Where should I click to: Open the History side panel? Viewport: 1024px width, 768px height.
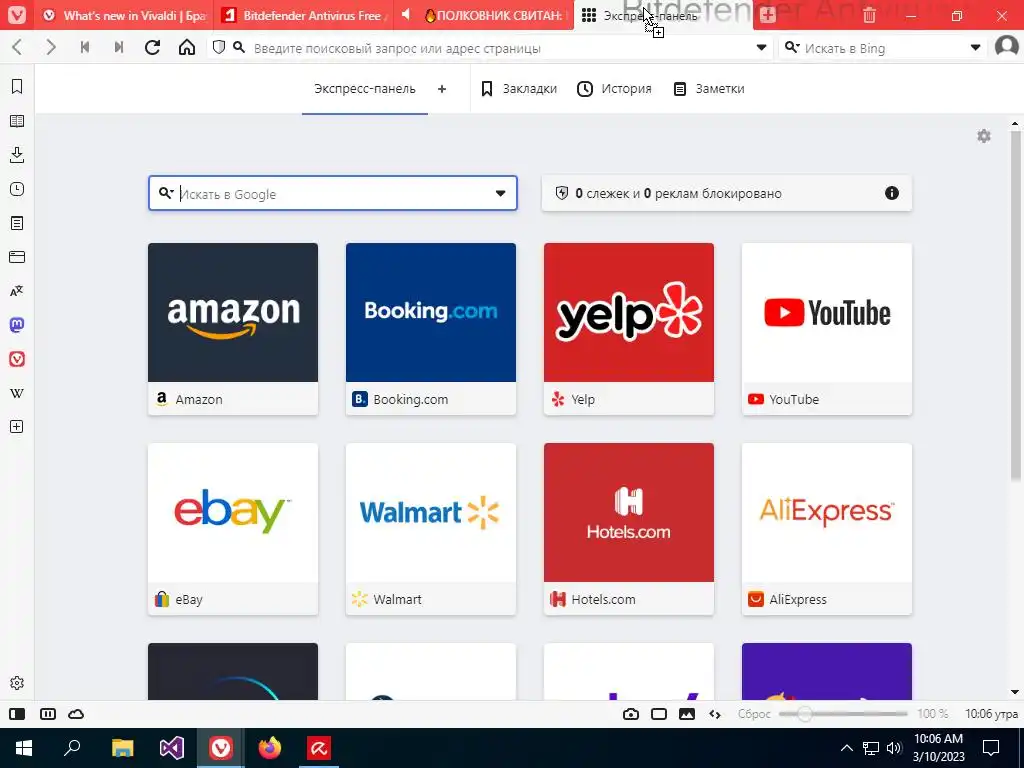17,189
